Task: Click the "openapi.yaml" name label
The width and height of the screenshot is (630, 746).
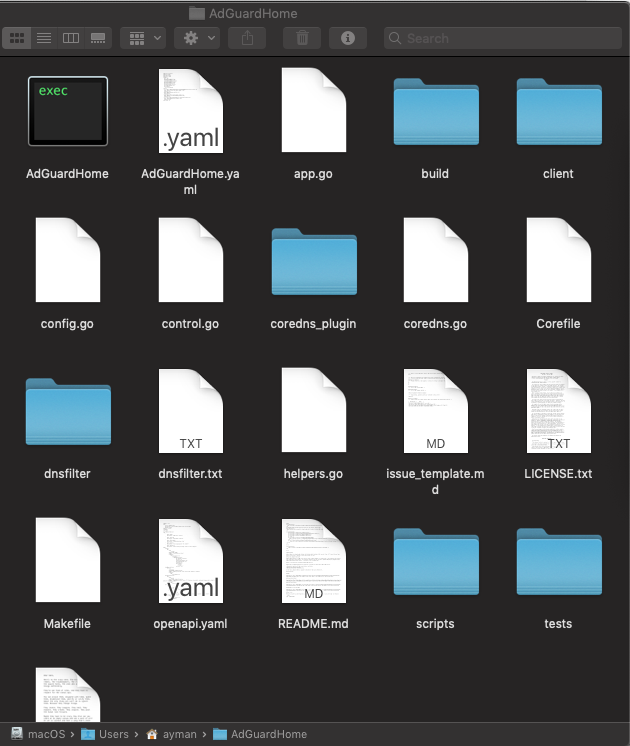Action: click(x=190, y=623)
